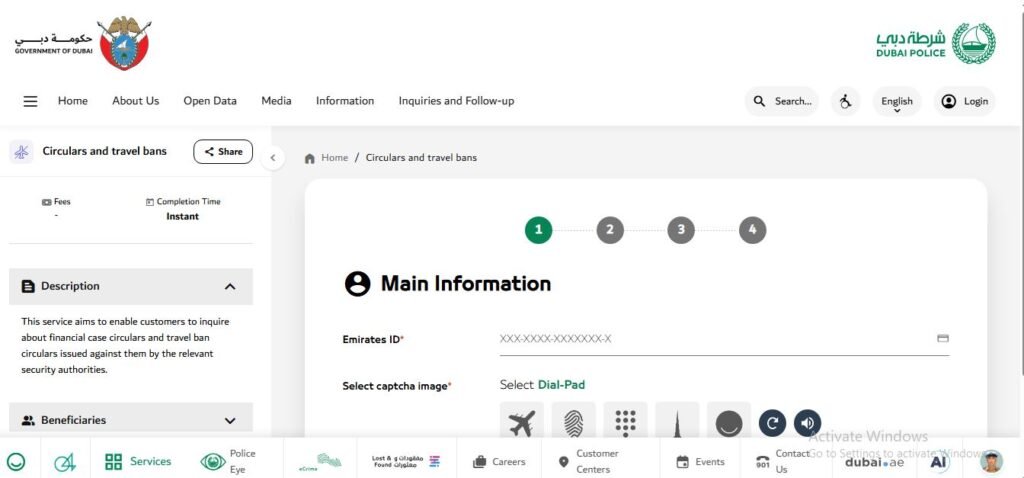Open the Open Data menu

[x=210, y=101]
